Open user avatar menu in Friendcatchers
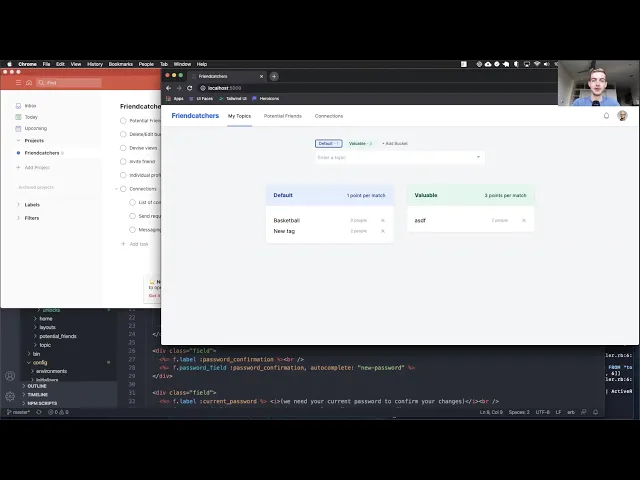Screen dimensions: 640x480 pos(622,116)
